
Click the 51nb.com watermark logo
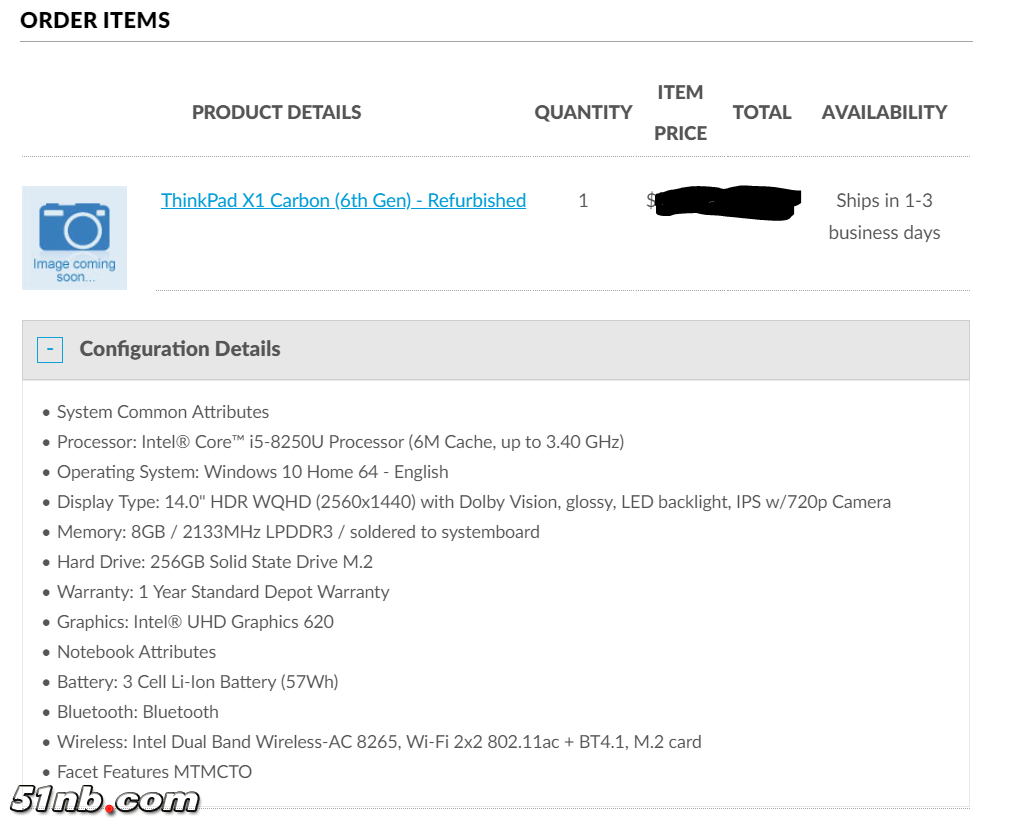coord(106,799)
